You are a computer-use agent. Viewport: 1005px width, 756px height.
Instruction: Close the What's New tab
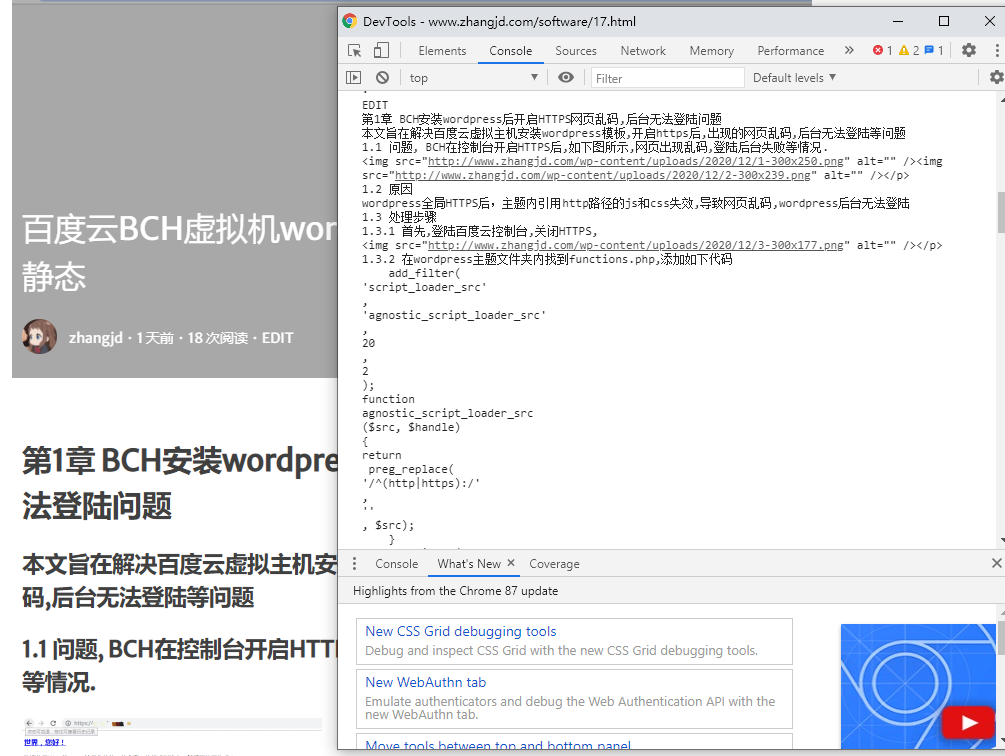(x=511, y=563)
